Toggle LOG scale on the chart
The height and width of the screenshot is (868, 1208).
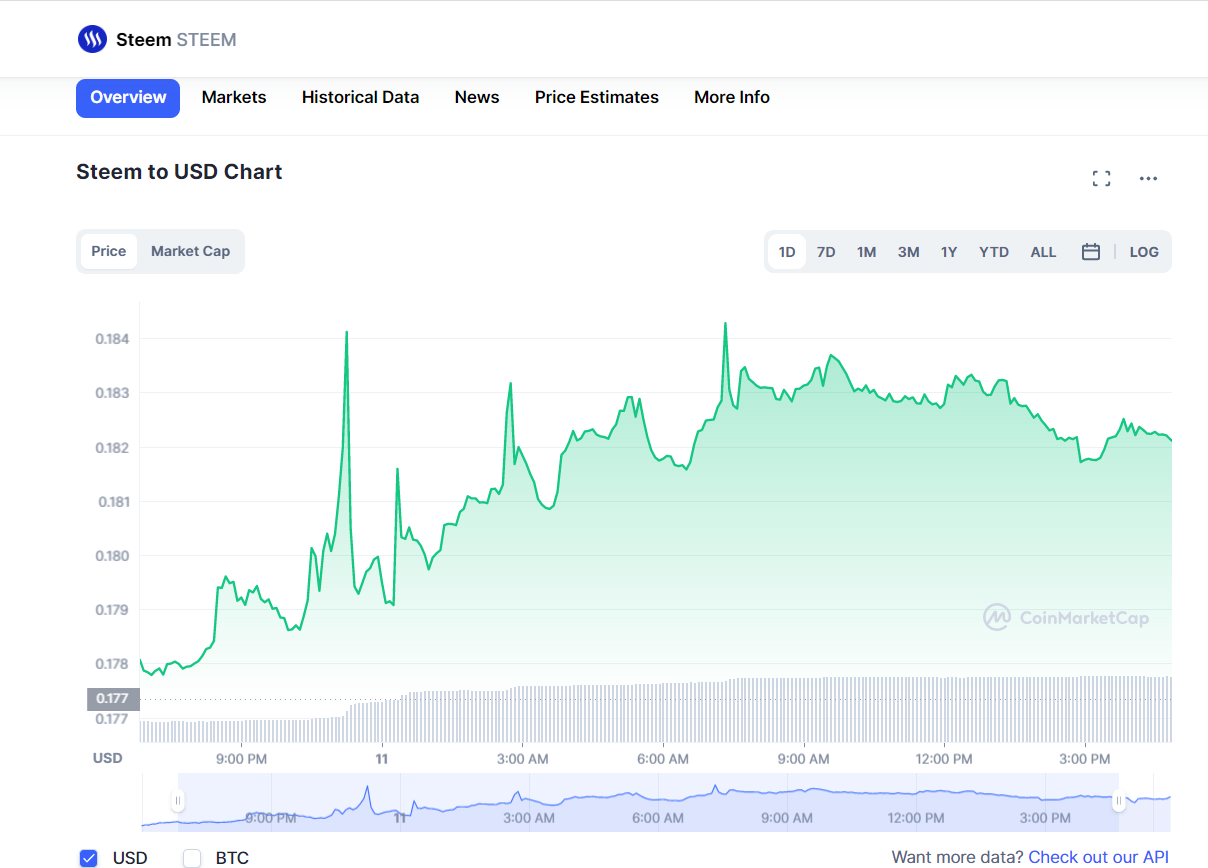1144,252
